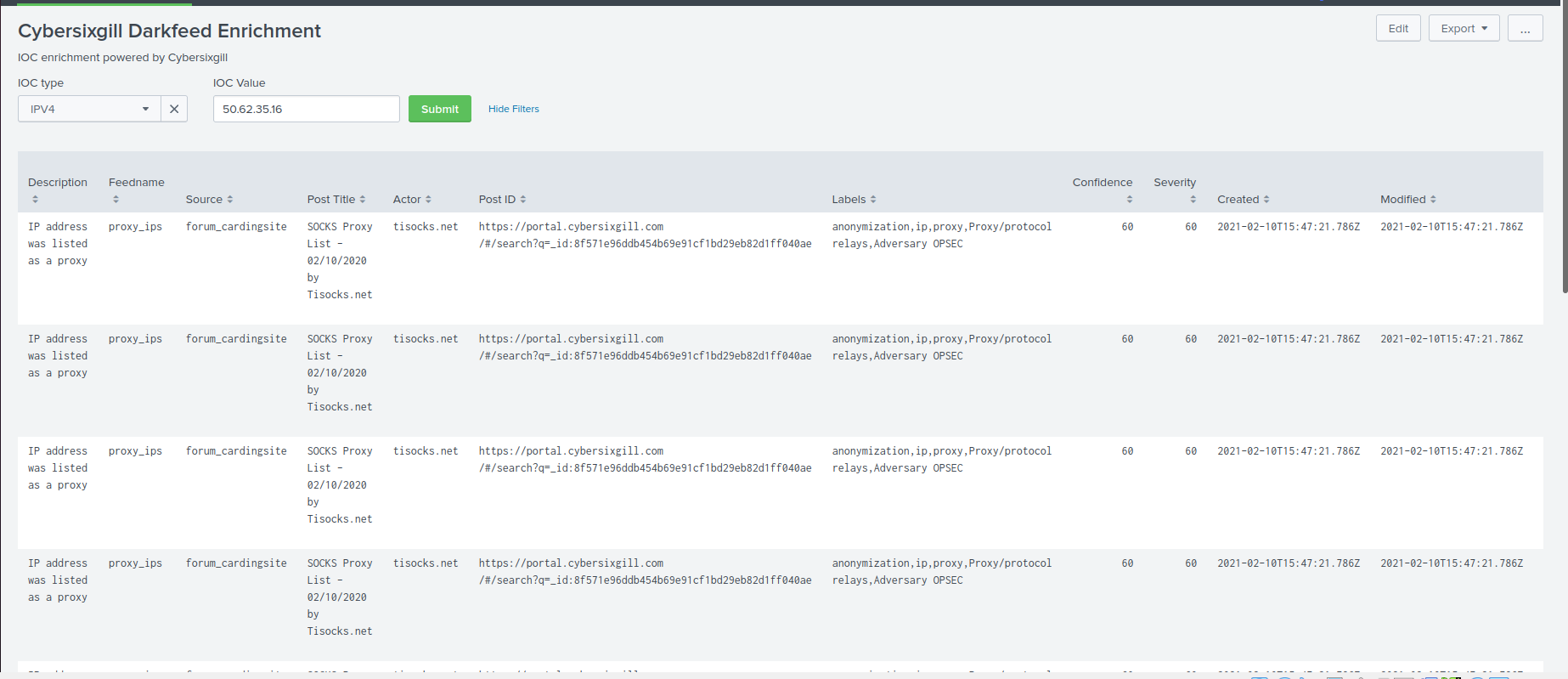Clear the IOC type selection with X
Viewport: 1568px width, 679px height.
[174, 109]
